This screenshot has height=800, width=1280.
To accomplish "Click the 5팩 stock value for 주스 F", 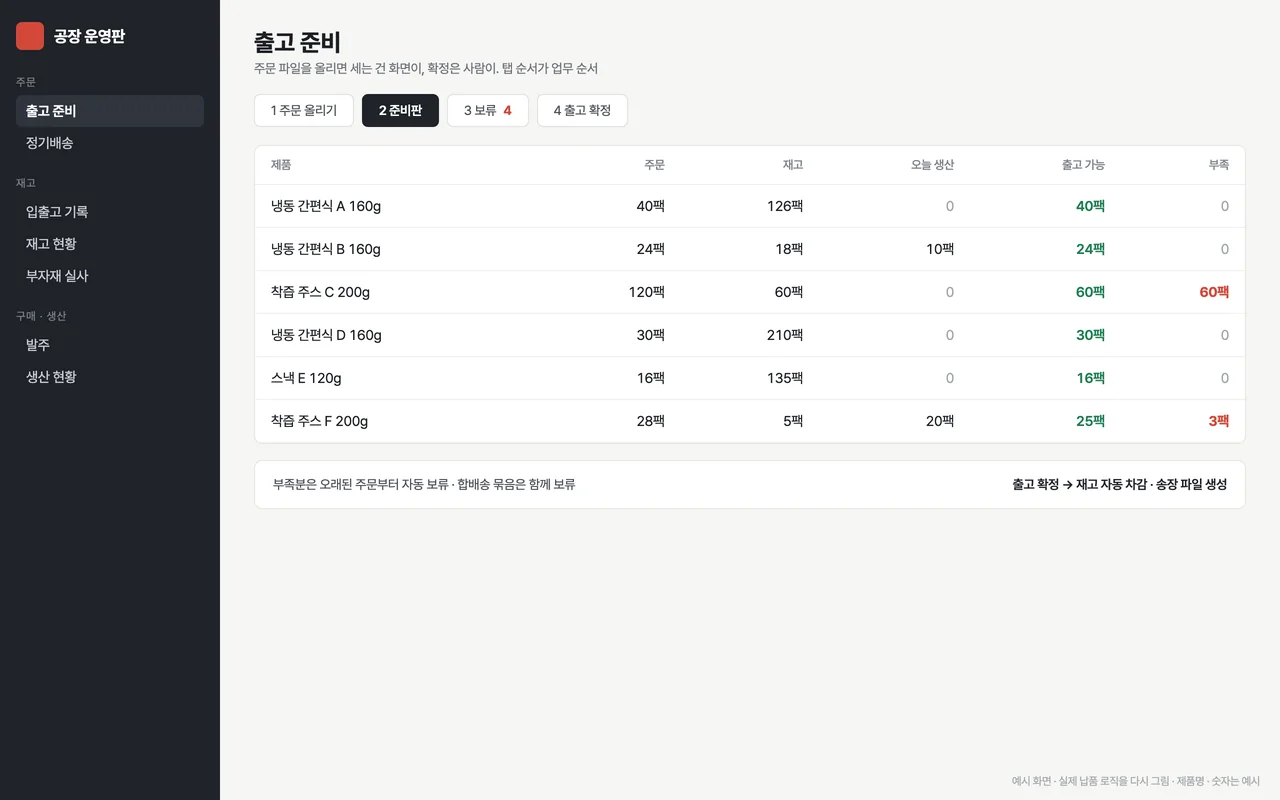I will tap(793, 421).
